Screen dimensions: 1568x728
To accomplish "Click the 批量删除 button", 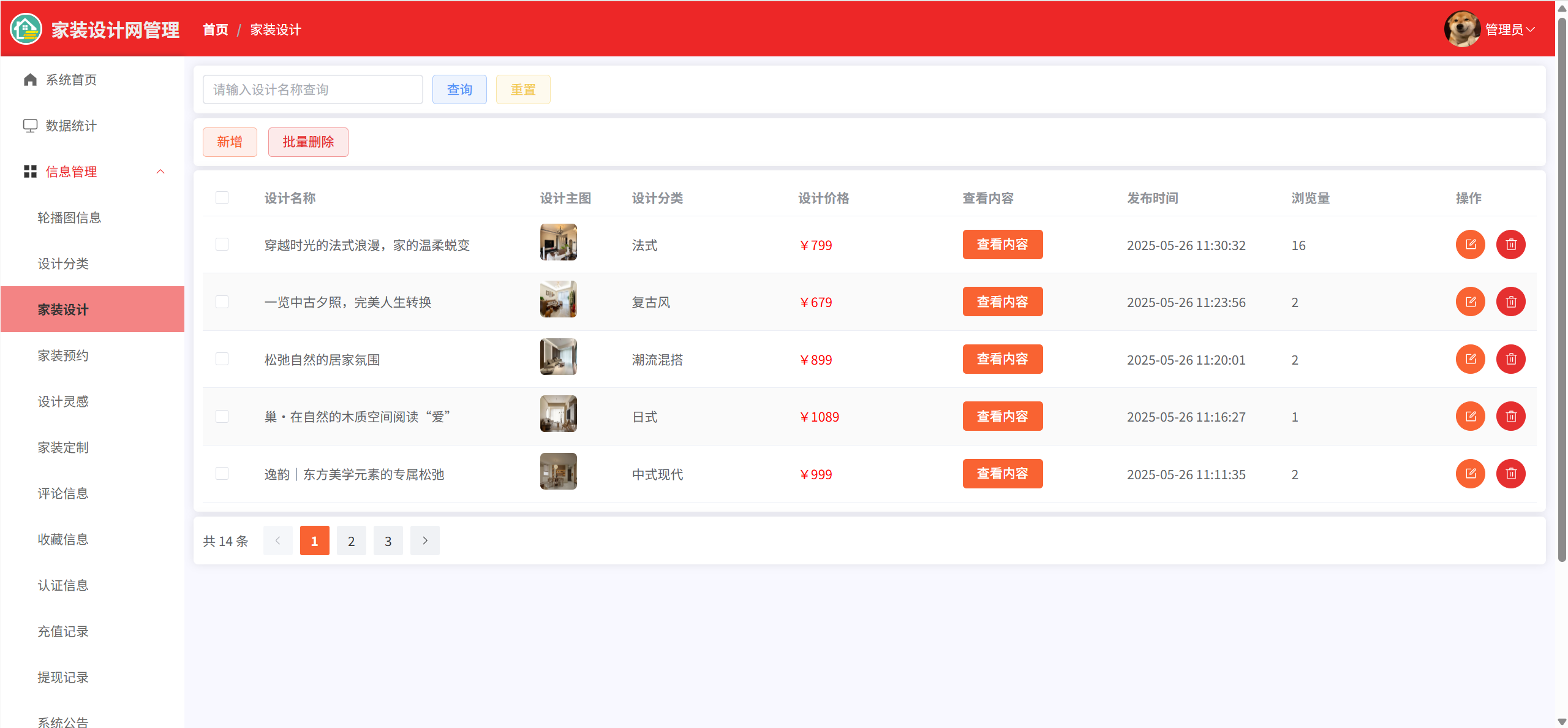I will [x=308, y=142].
